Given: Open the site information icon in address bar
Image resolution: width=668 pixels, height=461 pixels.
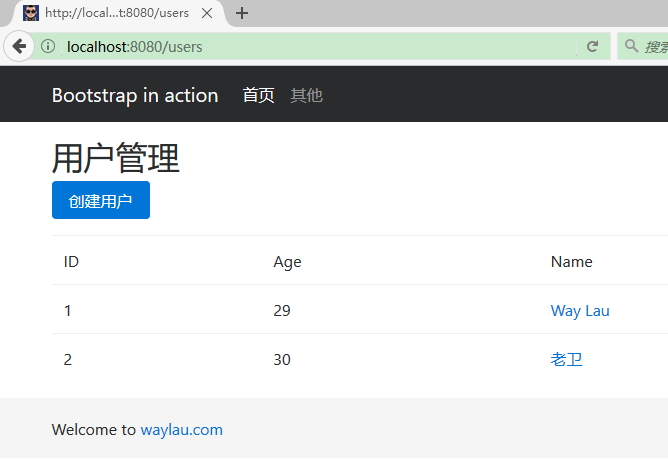Looking at the screenshot, I should pyautogui.click(x=48, y=47).
